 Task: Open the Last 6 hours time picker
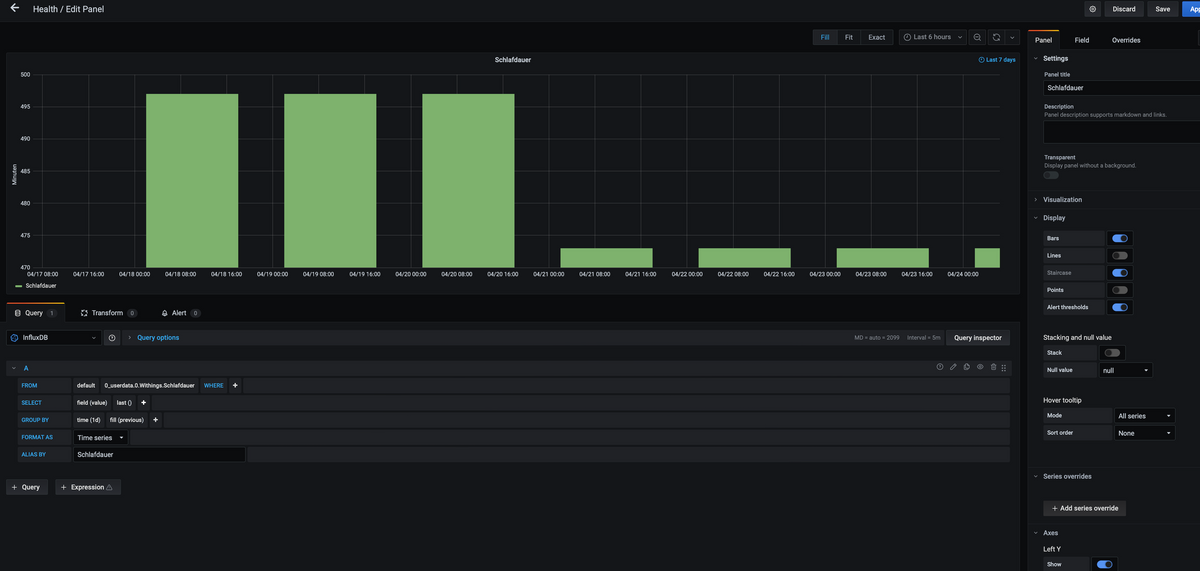932,37
